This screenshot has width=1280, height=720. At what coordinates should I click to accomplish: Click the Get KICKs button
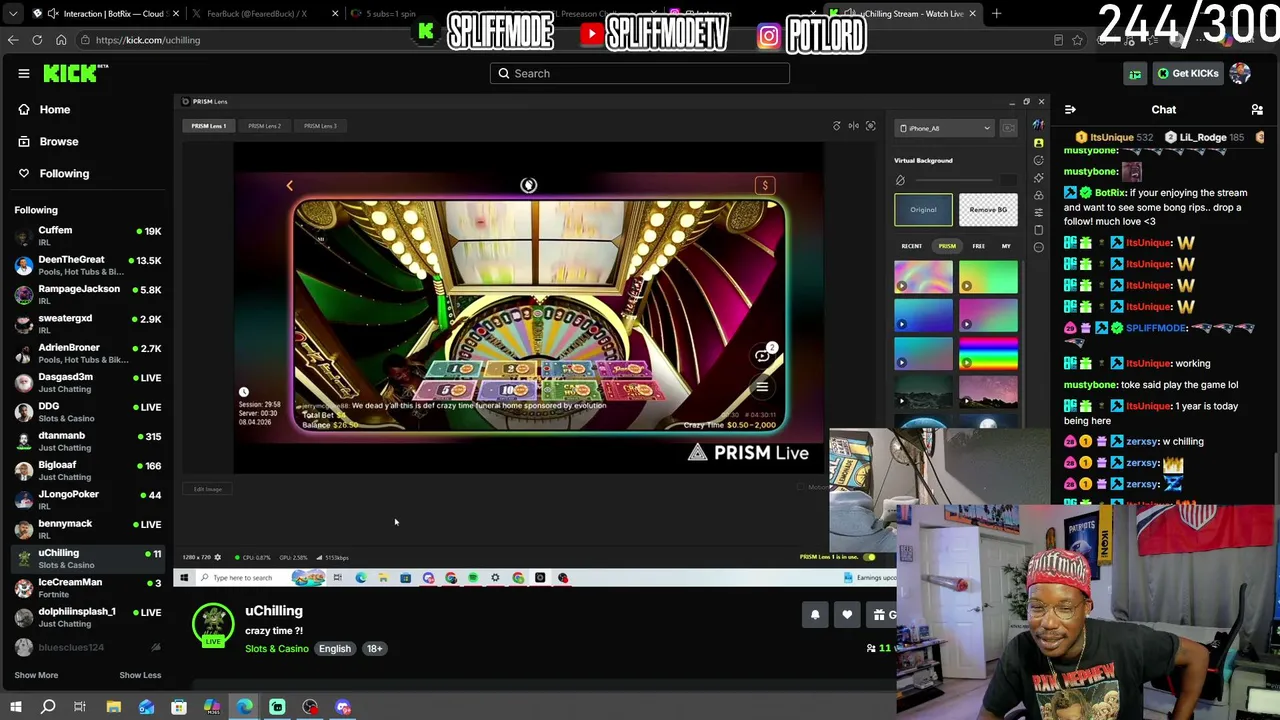[1188, 73]
